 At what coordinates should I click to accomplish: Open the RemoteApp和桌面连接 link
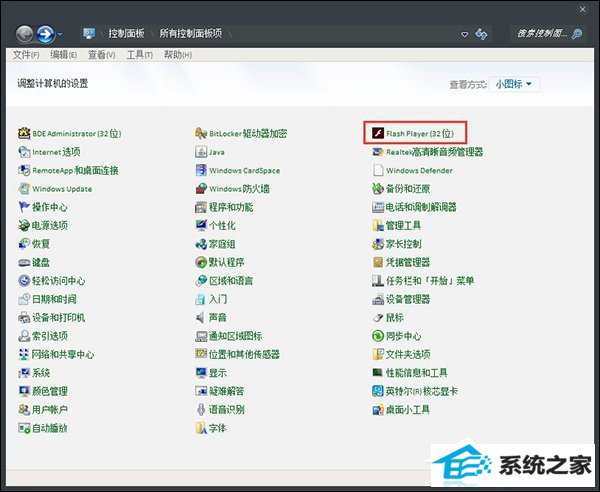point(75,170)
